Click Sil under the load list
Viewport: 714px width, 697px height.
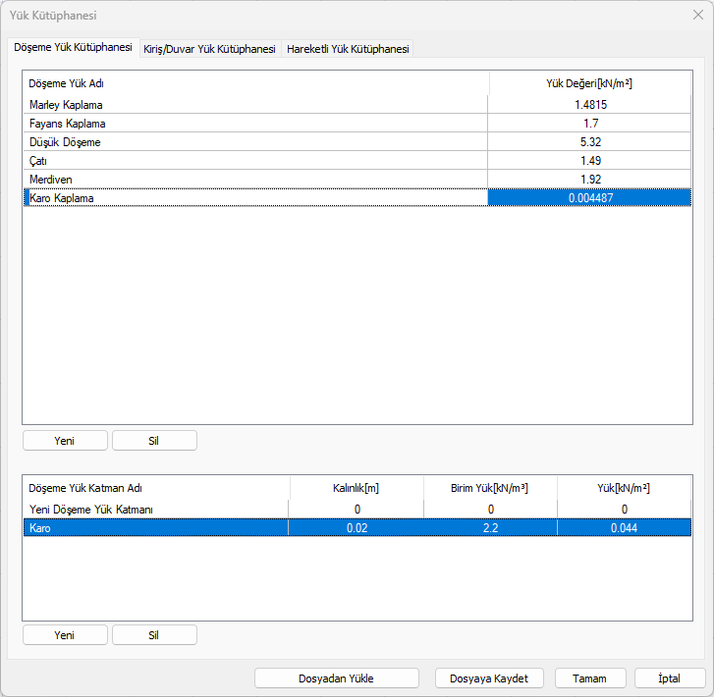pos(154,441)
